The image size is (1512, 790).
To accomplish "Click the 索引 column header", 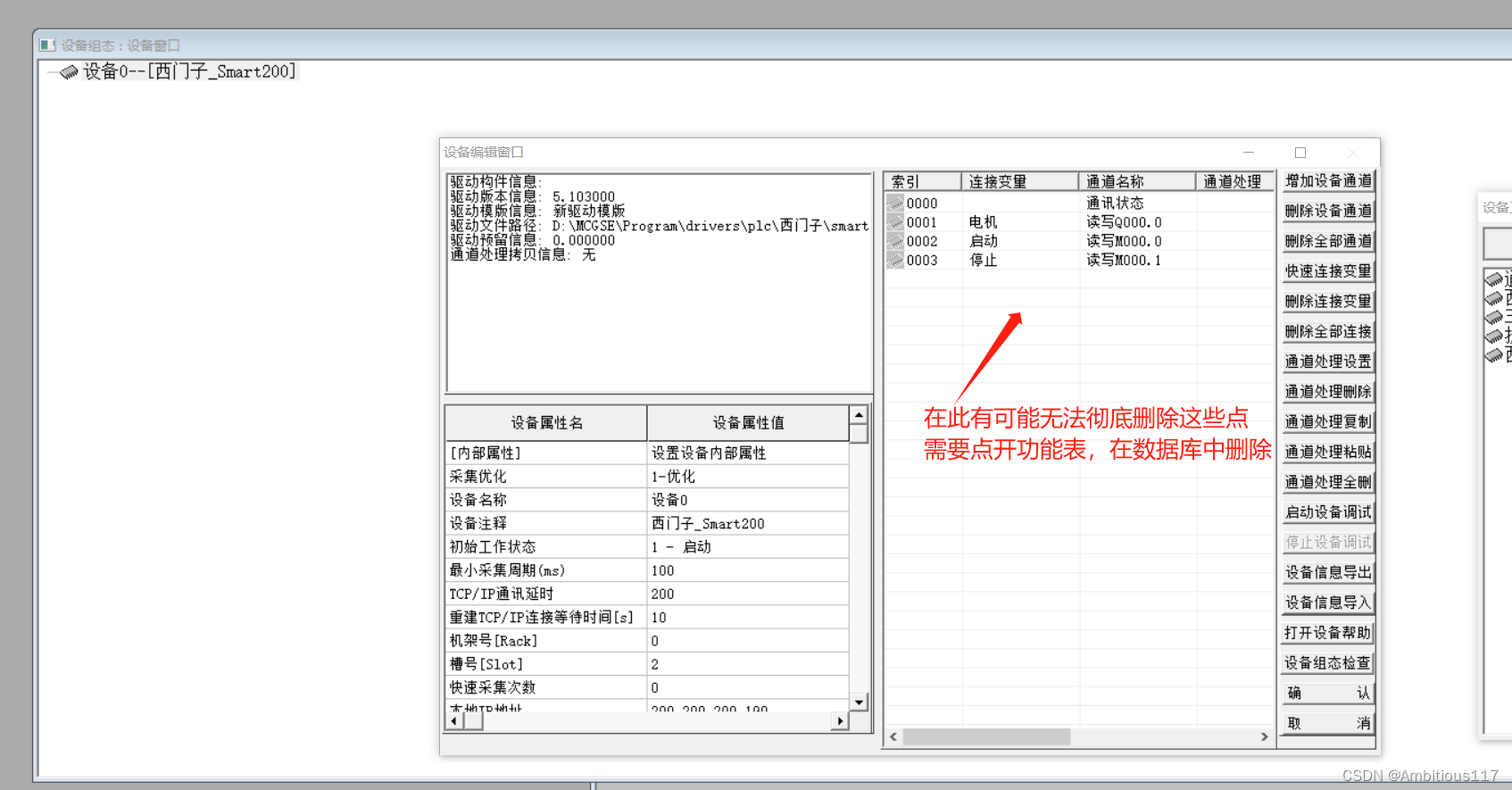I will (x=922, y=181).
